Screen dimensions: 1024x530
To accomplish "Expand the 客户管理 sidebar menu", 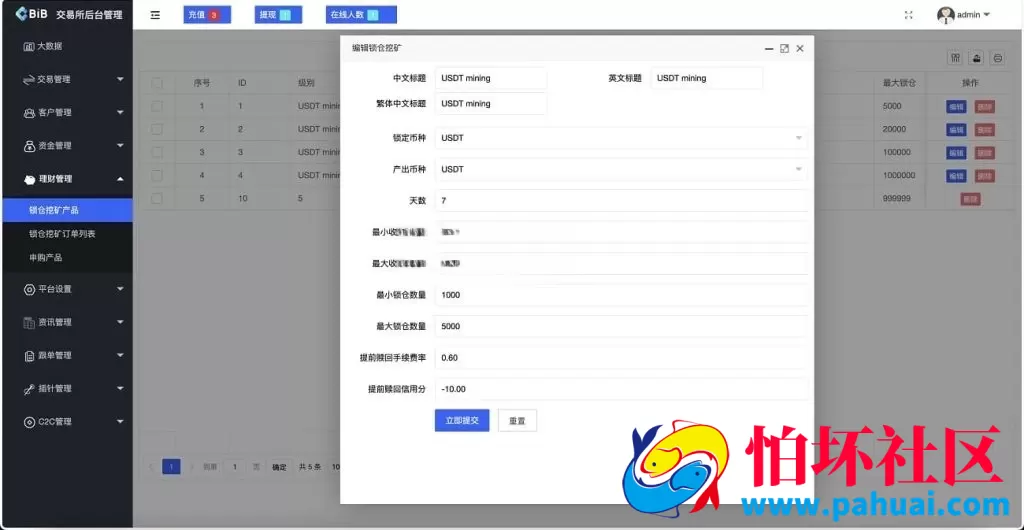I will pos(120,112).
